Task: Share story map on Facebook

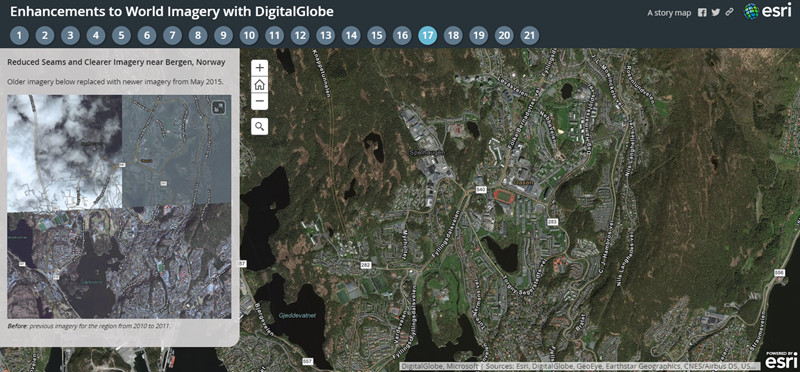Action: coord(703,13)
